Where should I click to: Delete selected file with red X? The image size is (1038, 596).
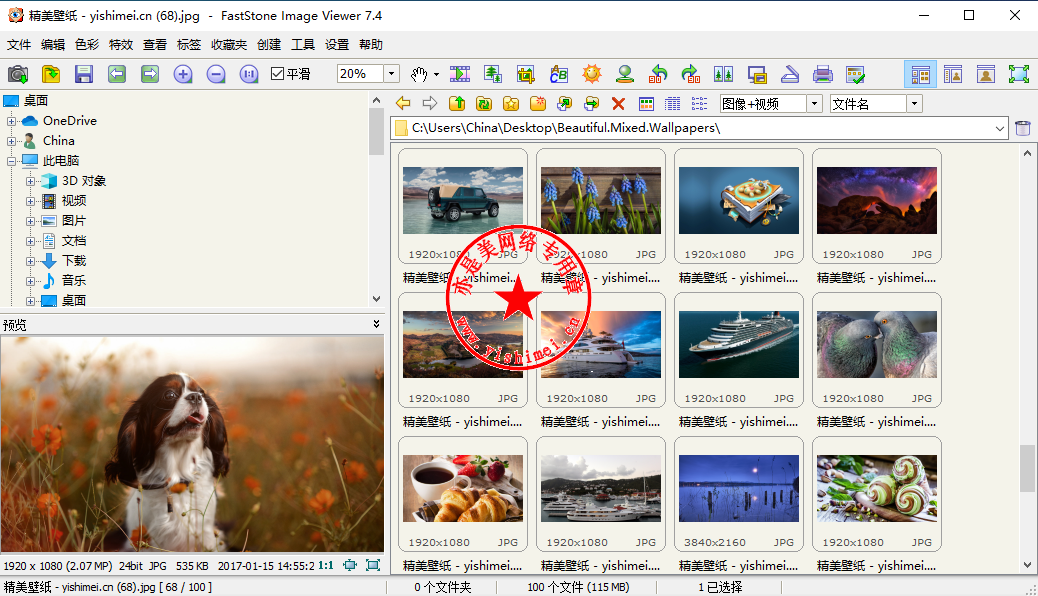click(618, 103)
